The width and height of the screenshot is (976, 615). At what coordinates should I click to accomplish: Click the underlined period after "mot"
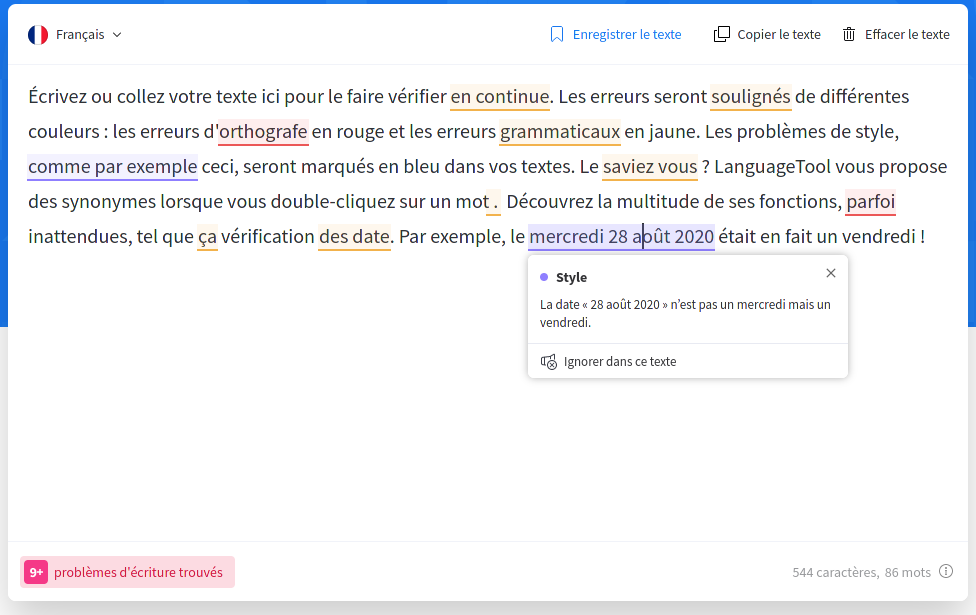click(494, 202)
